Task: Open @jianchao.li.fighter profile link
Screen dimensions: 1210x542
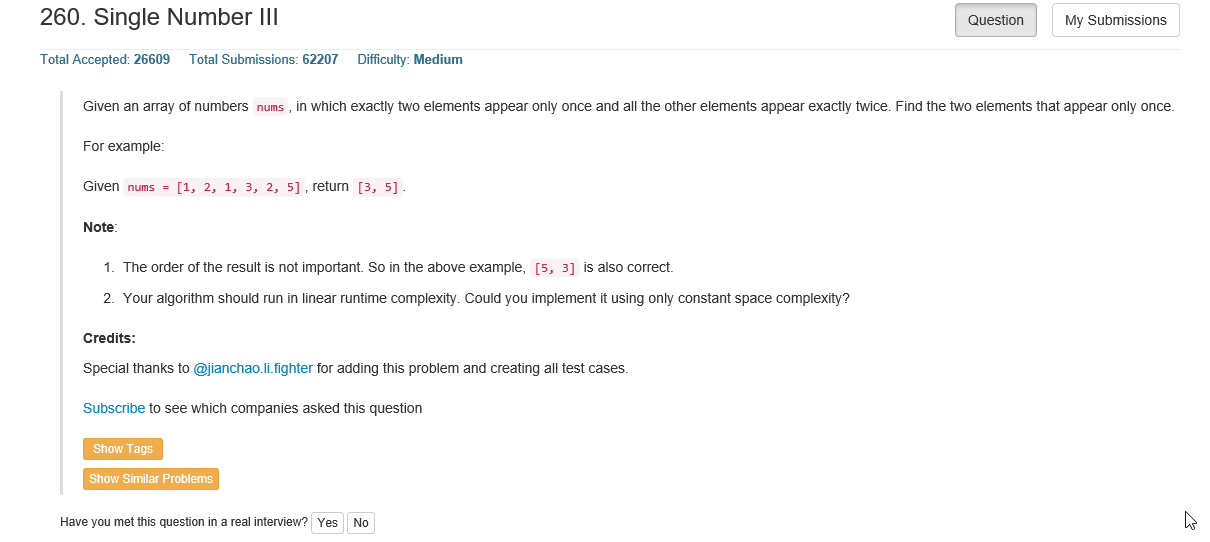Action: coord(253,368)
